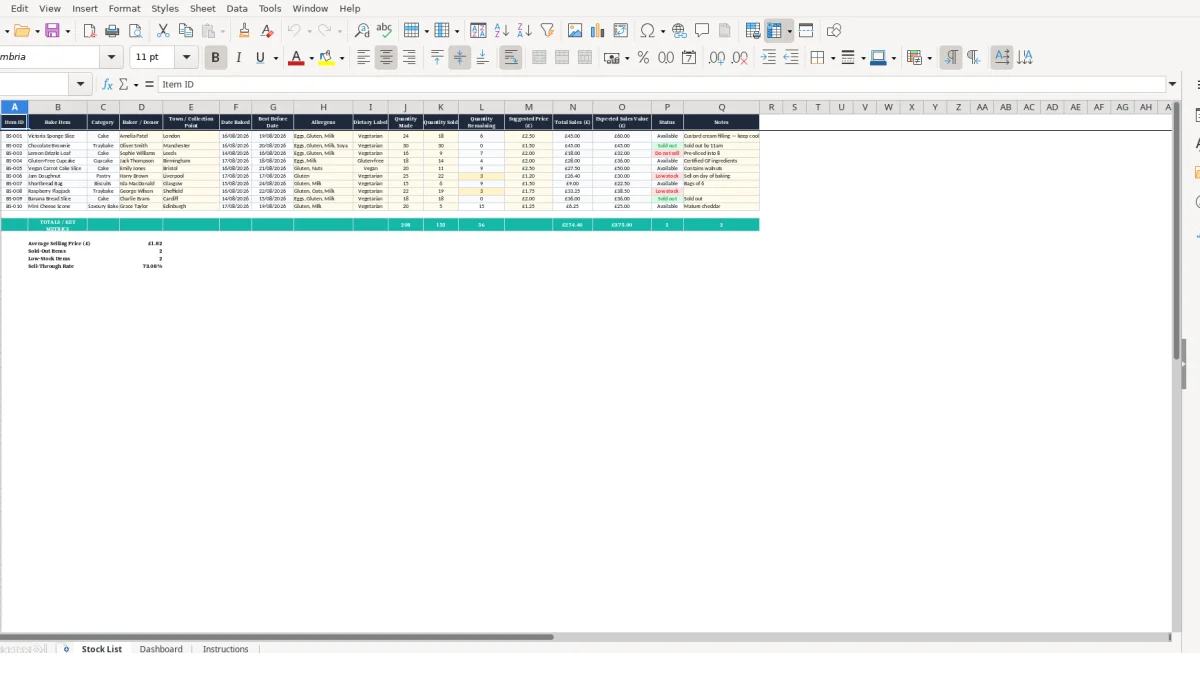Expand the Borders dropdown arrow
The image size is (1200, 675).
pos(832,58)
